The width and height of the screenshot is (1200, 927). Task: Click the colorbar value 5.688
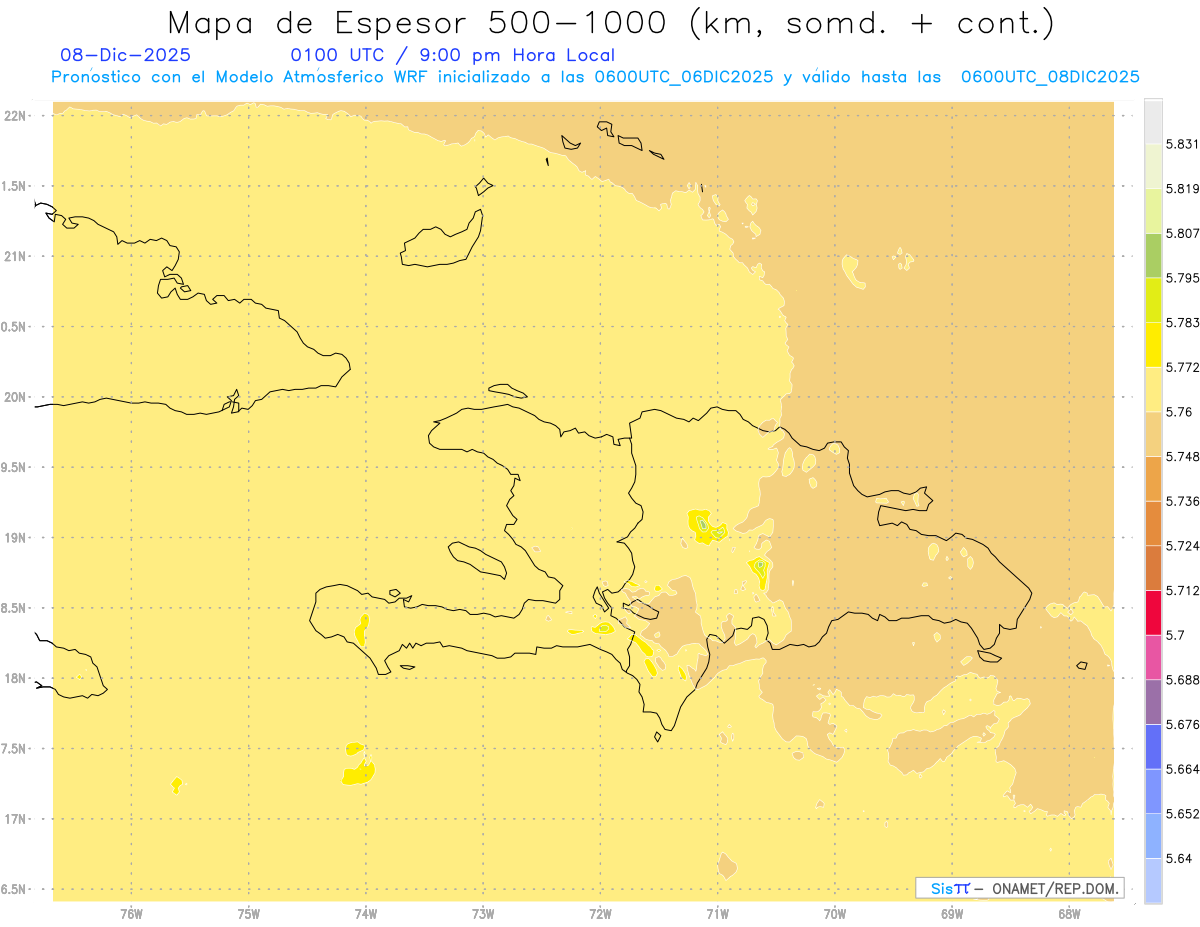coord(1182,679)
